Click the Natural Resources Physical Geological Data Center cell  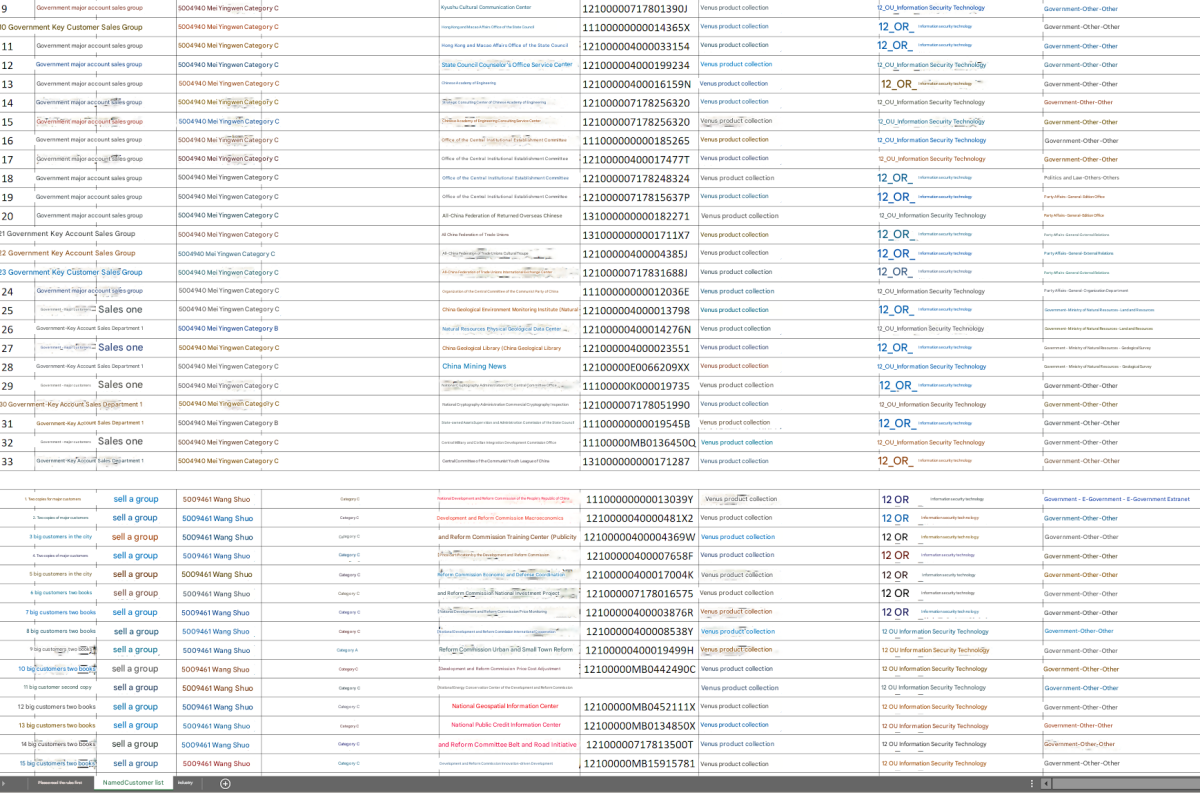tap(502, 329)
